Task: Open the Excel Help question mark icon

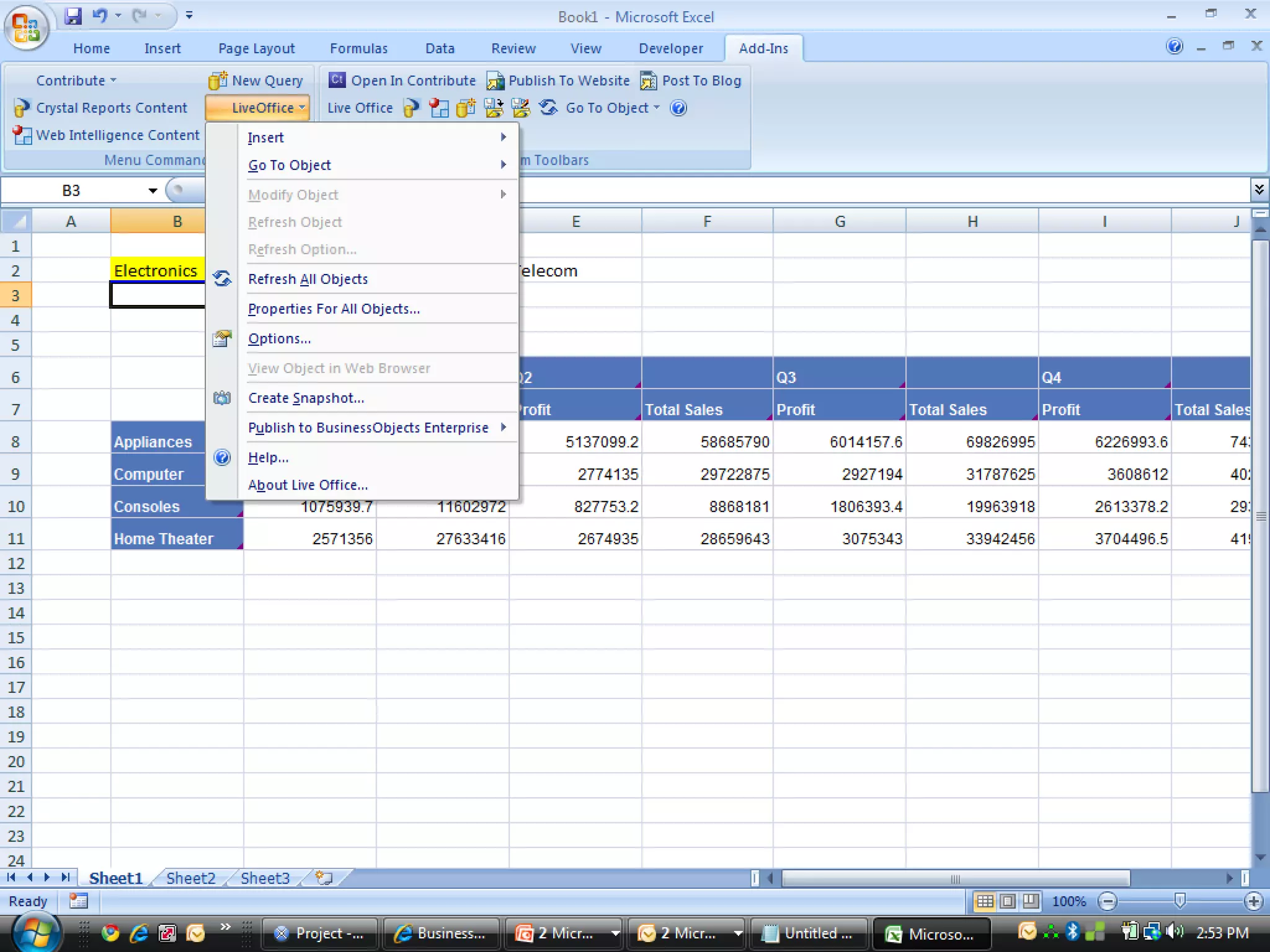Action: click(1175, 46)
